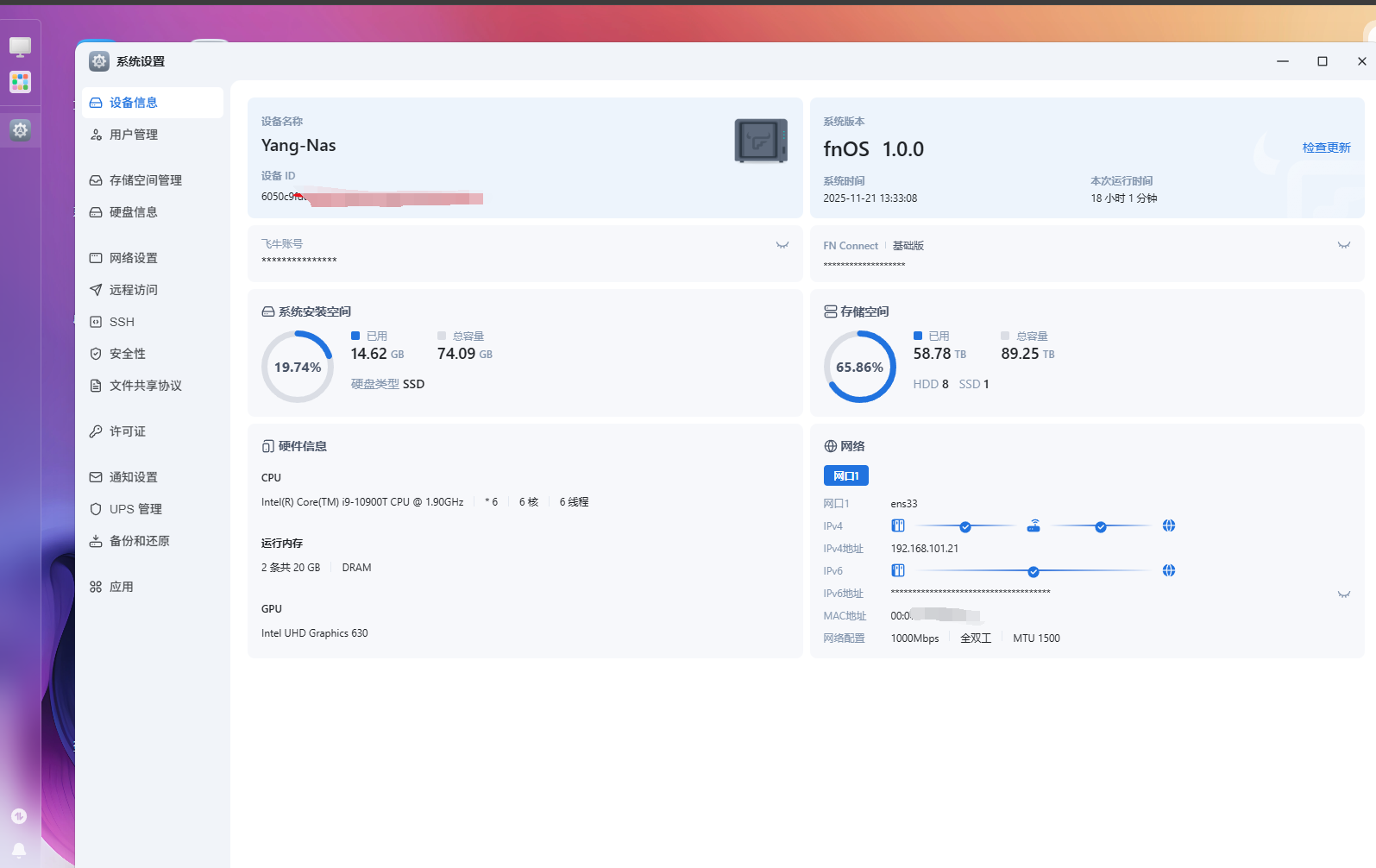Open the desktop icon in the left dock

coord(20,47)
